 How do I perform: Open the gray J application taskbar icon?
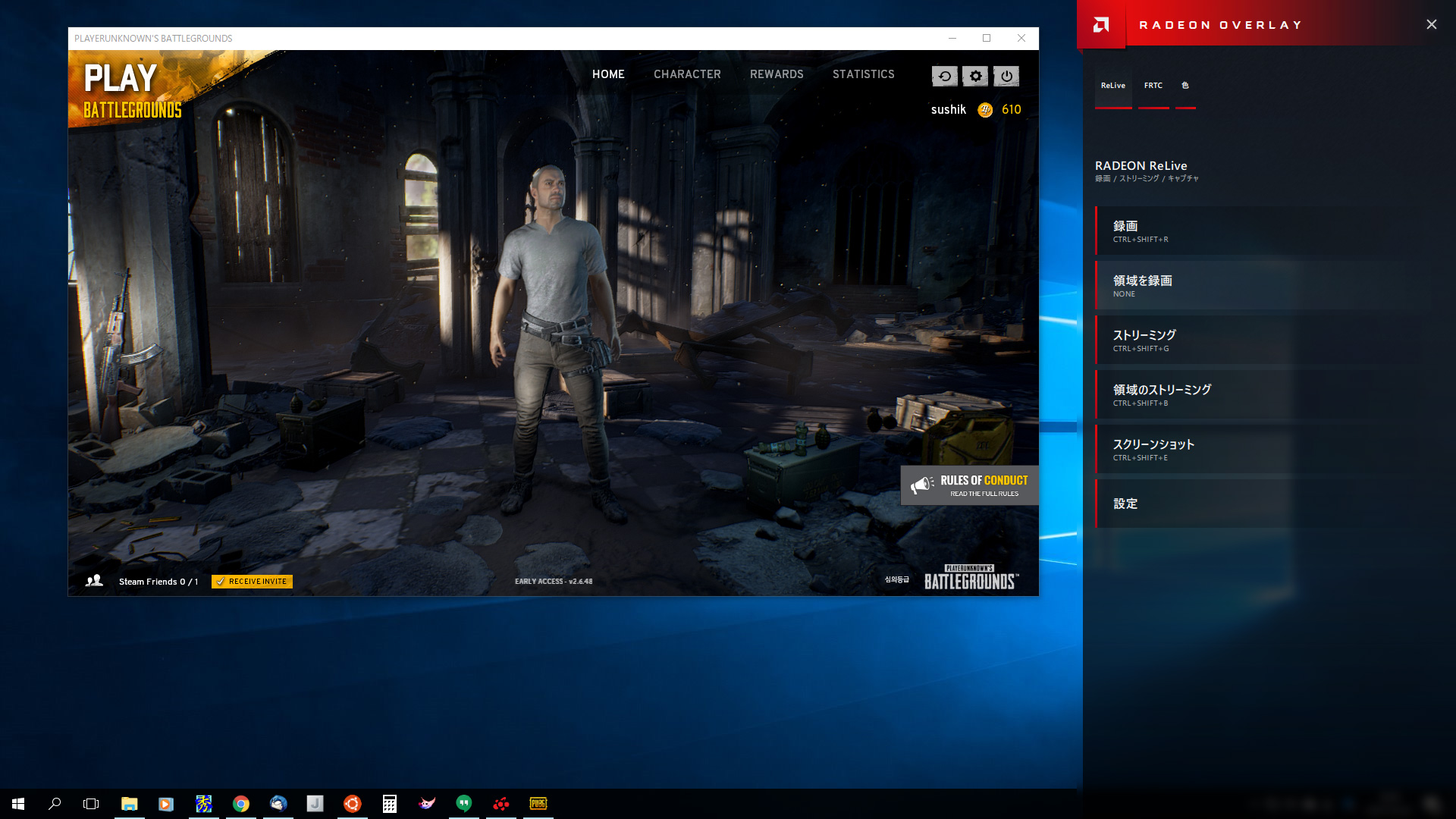point(315,804)
